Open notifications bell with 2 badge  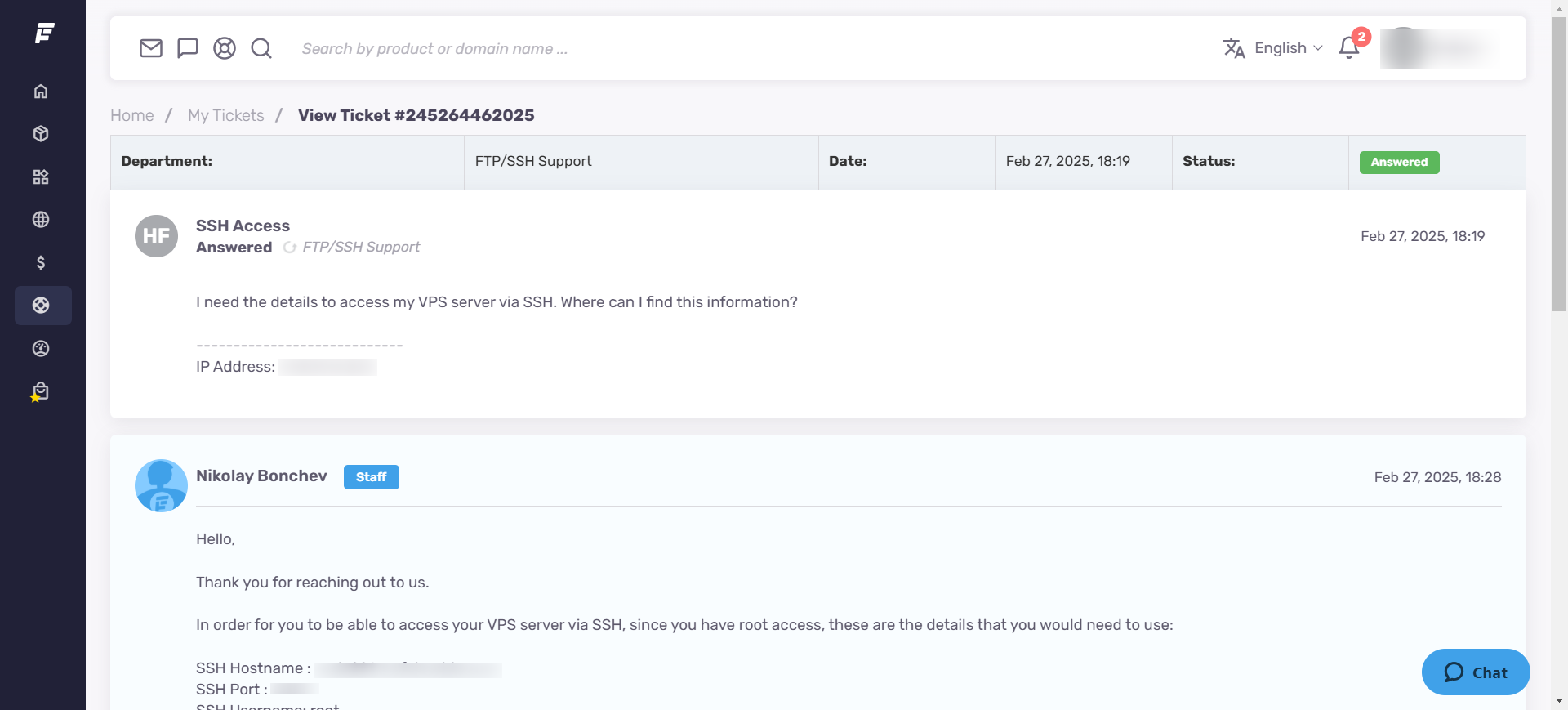pos(1352,46)
